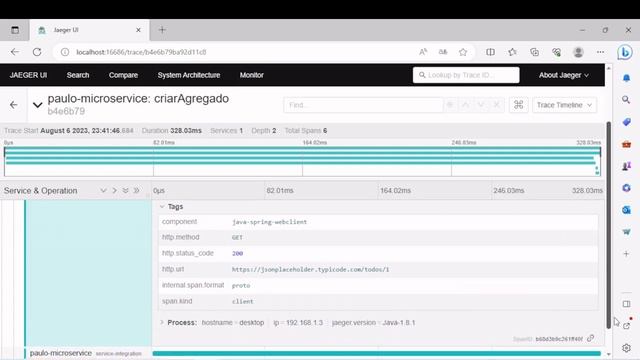This screenshot has height=360, width=640.
Task: Select the component tag row
Action: pos(378,222)
